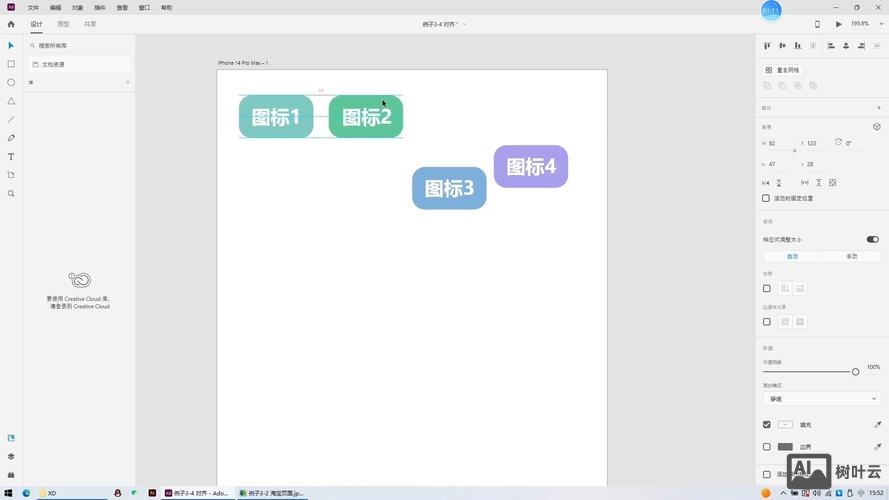Screen dimensions: 889x500
Task: Enable the padding checkbox
Action: point(767,322)
